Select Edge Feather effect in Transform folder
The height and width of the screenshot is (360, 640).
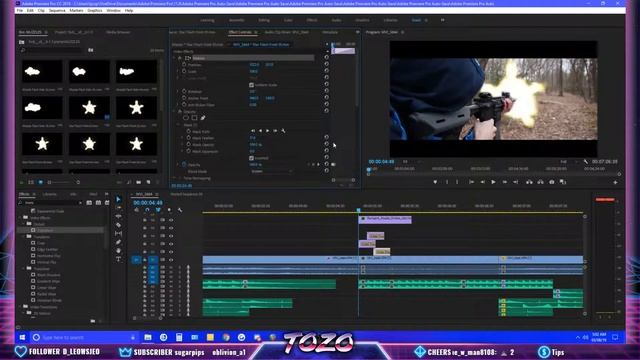48,249
